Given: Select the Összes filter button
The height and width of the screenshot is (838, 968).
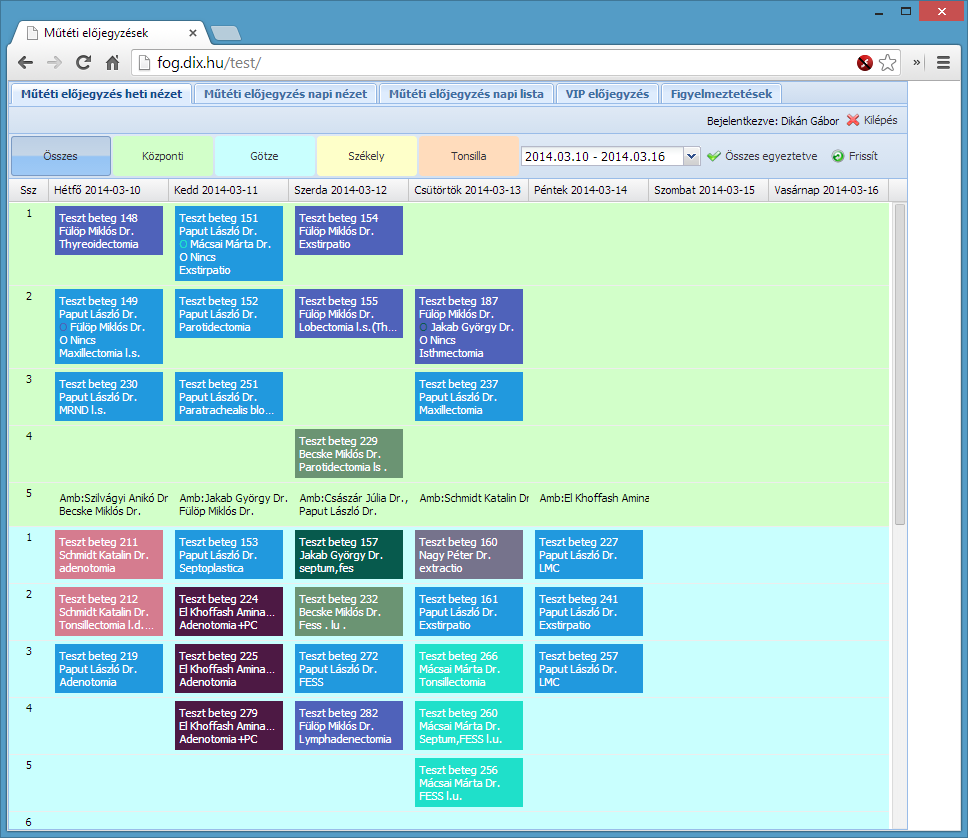Looking at the screenshot, I should pos(60,156).
